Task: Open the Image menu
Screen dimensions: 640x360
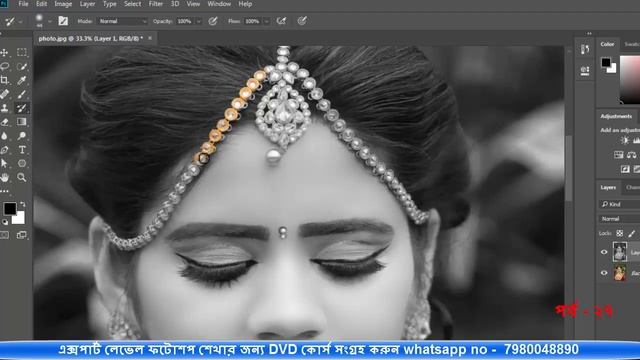Action: coord(63,4)
